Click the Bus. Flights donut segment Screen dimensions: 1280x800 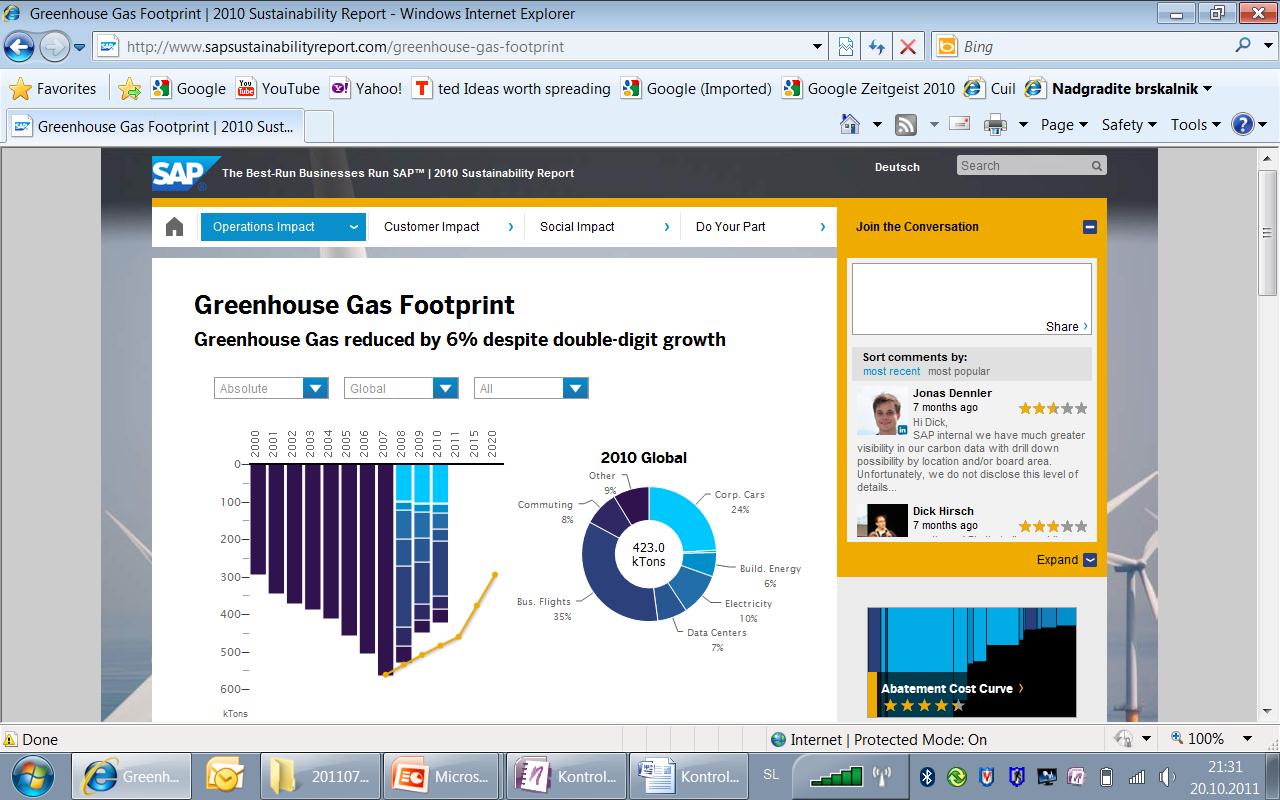point(606,573)
